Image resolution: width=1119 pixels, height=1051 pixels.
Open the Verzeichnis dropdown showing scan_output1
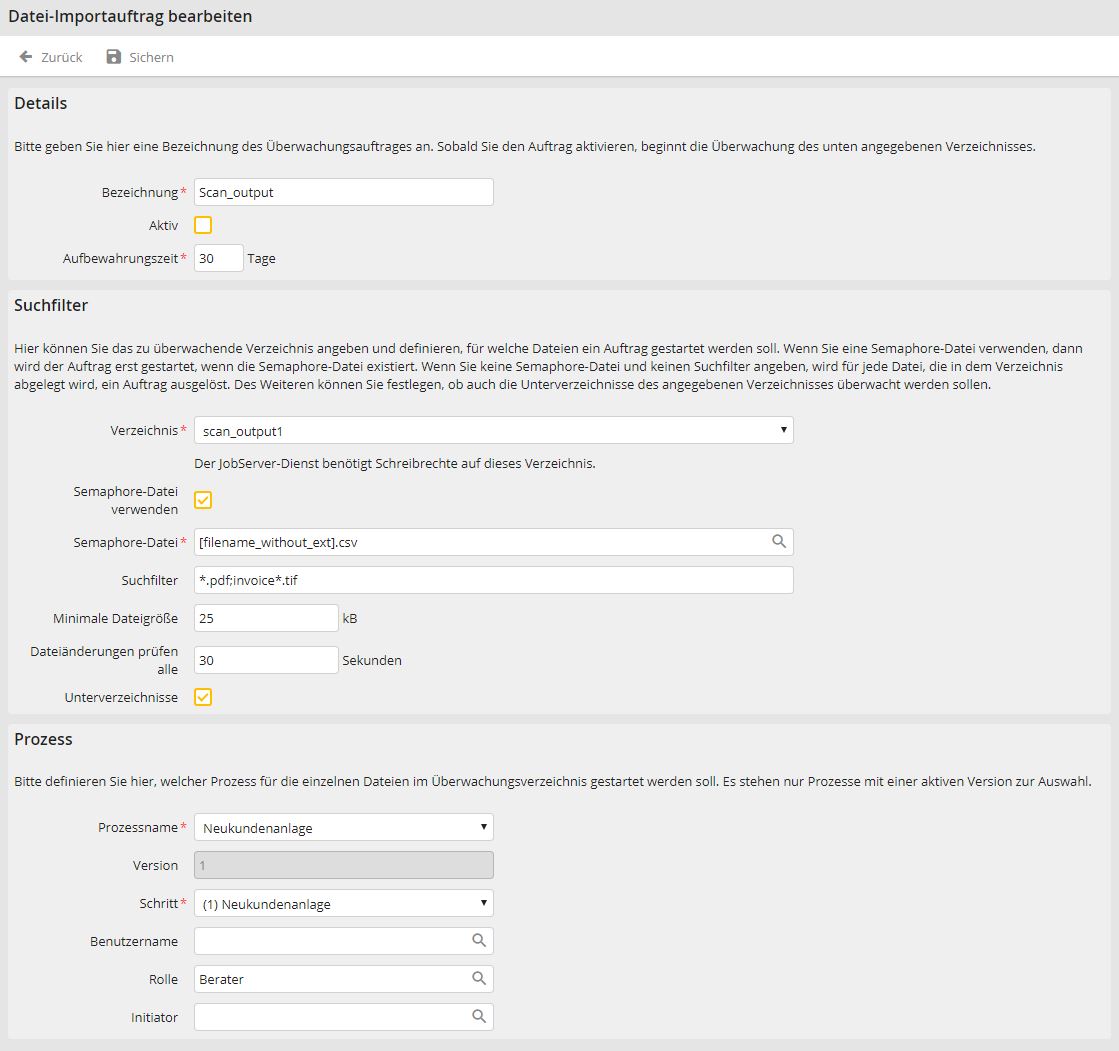click(784, 430)
